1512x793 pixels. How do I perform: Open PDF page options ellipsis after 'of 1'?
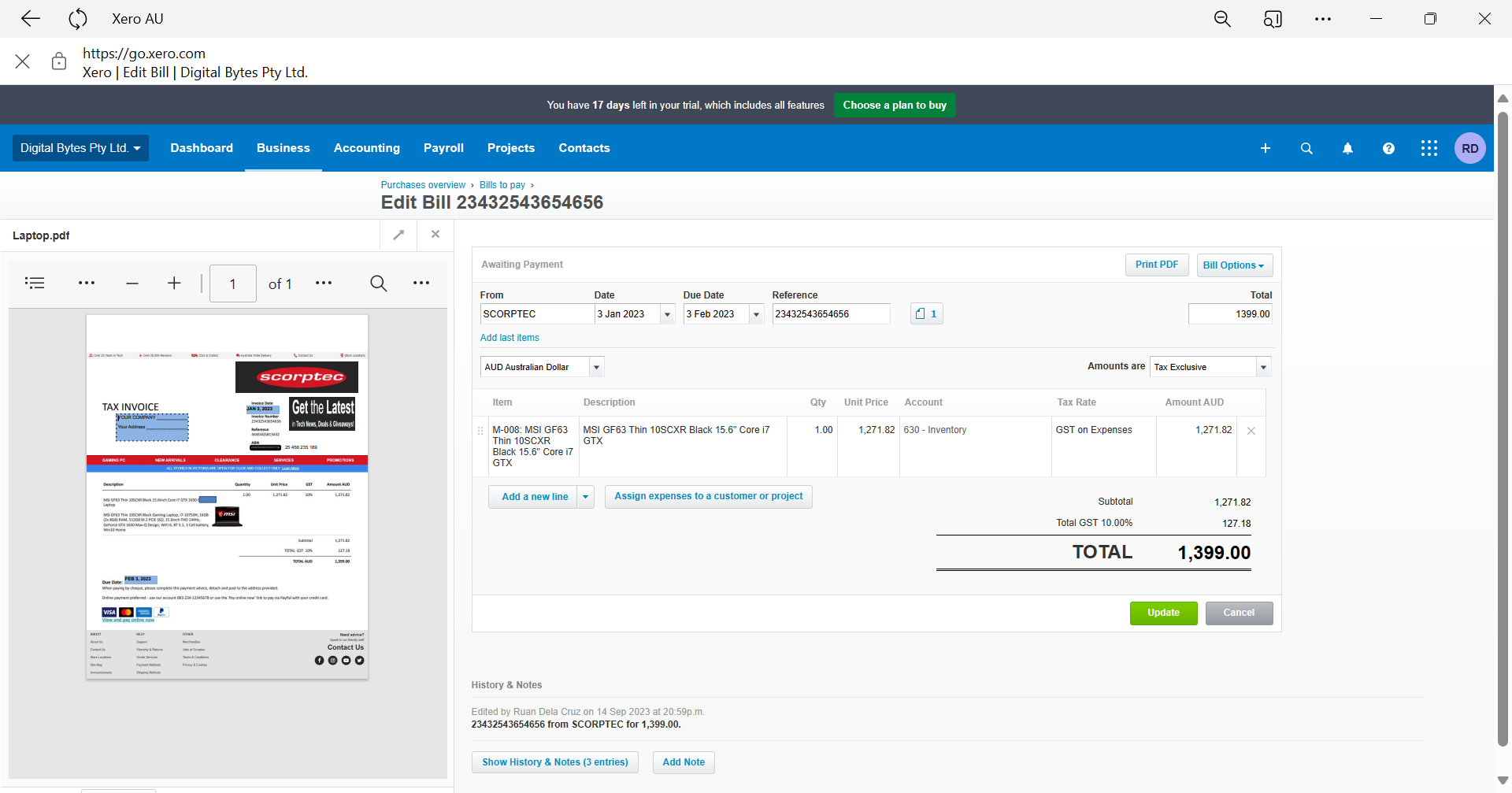coord(324,283)
